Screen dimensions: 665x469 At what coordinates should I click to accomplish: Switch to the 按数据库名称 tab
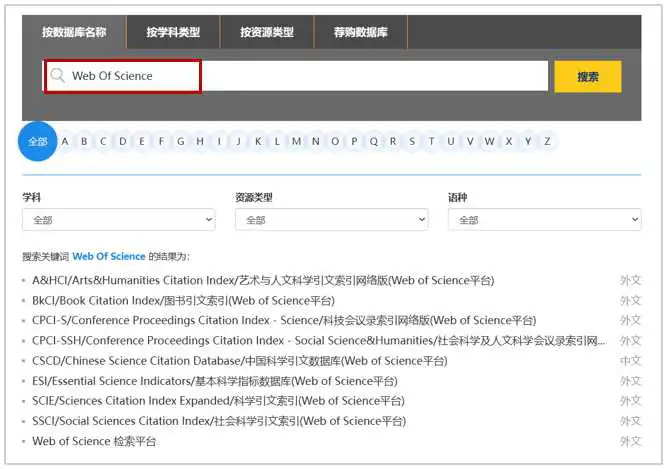(x=74, y=32)
